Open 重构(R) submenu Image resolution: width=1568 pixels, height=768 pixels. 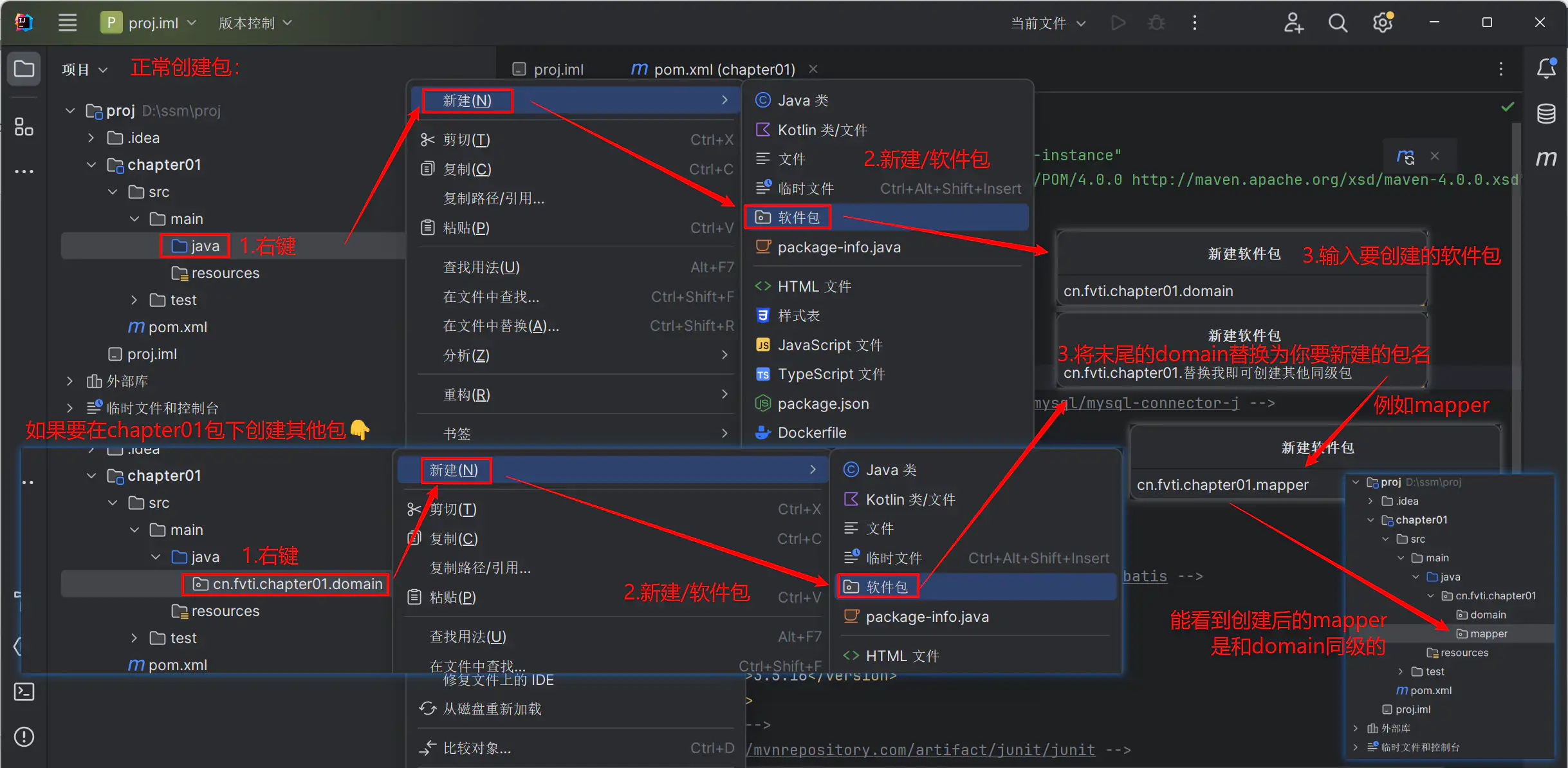tap(575, 395)
